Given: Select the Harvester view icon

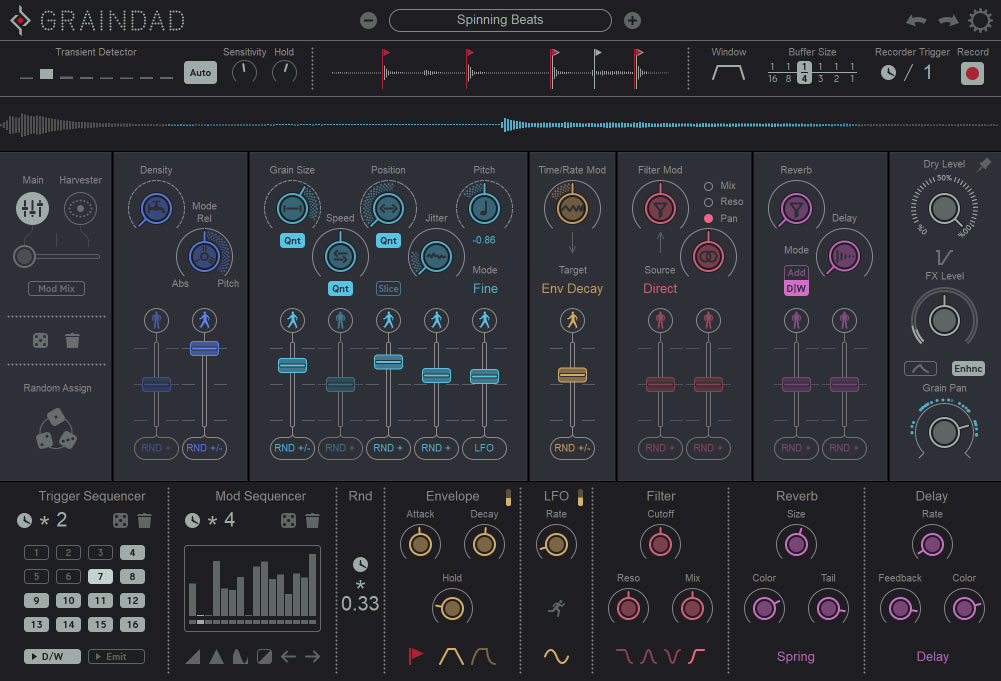Looking at the screenshot, I should coord(80,208).
